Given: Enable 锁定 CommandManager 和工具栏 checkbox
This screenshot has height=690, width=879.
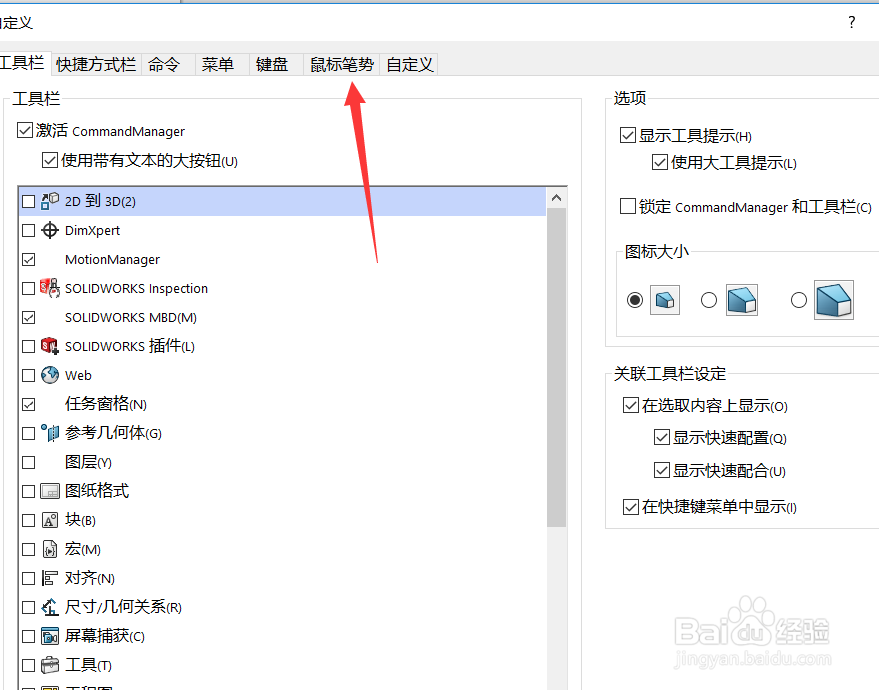Looking at the screenshot, I should coord(627,206).
